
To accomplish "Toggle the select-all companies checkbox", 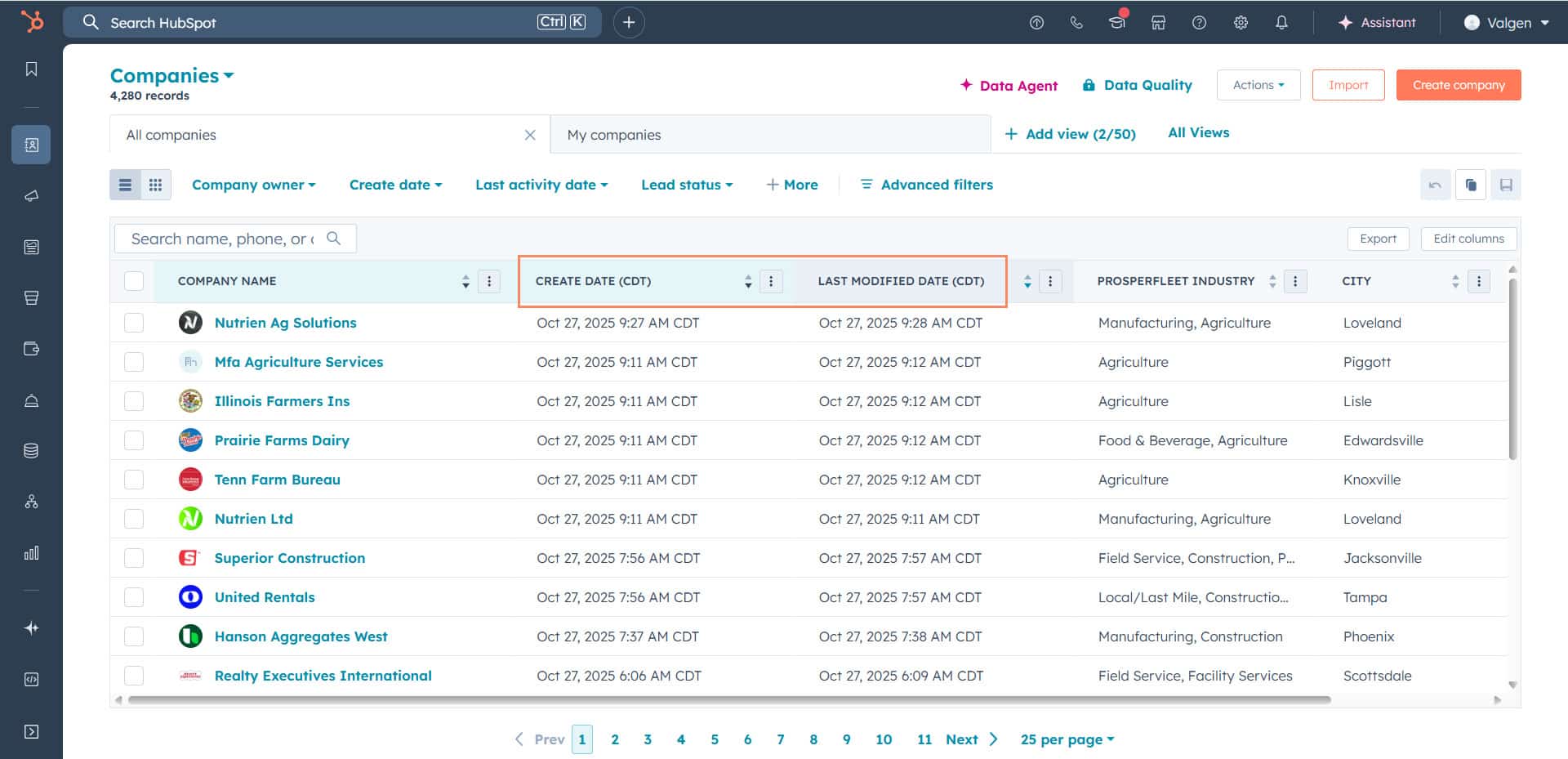I will point(134,281).
